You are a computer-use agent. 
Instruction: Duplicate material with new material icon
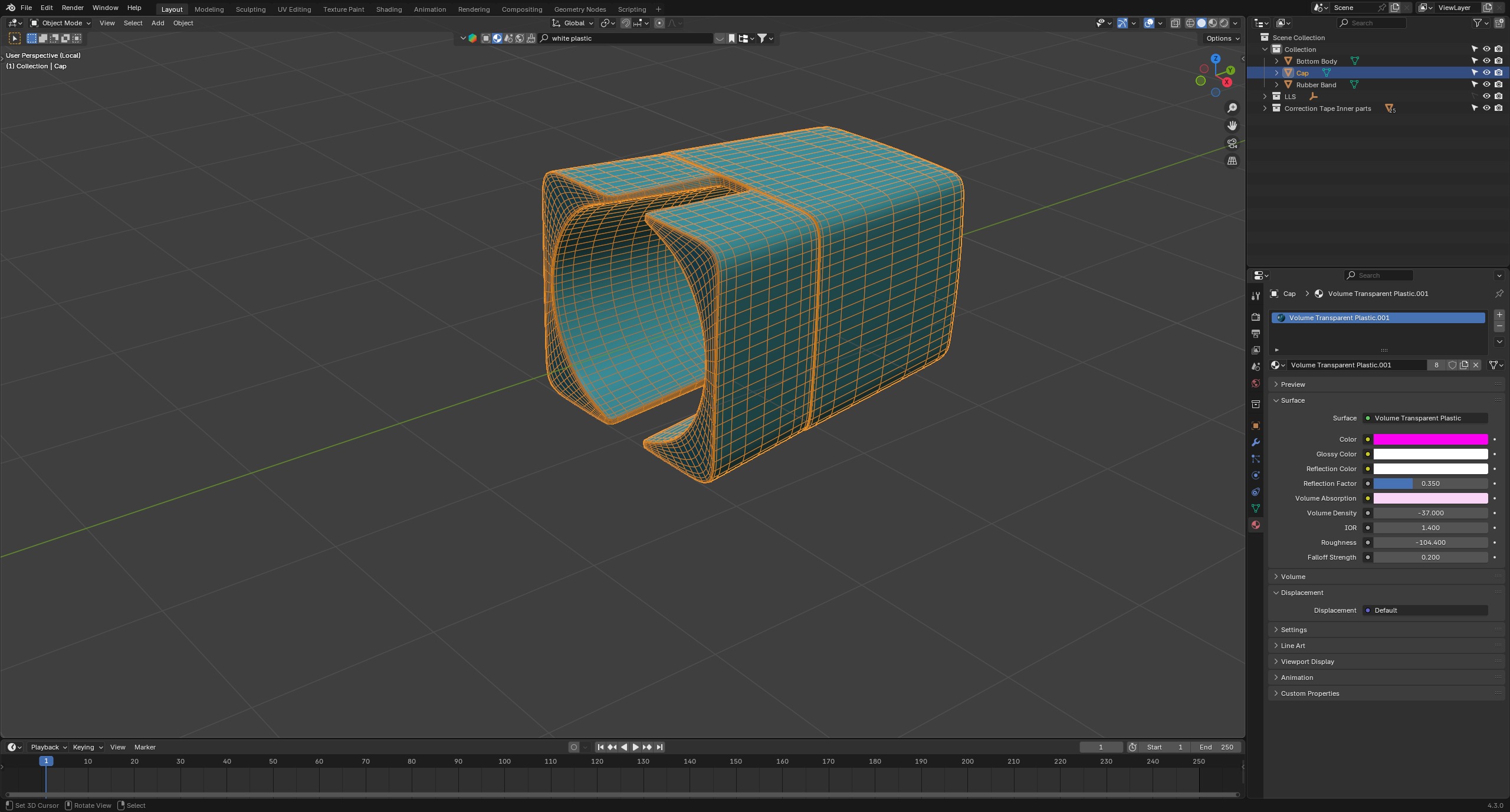(1464, 365)
